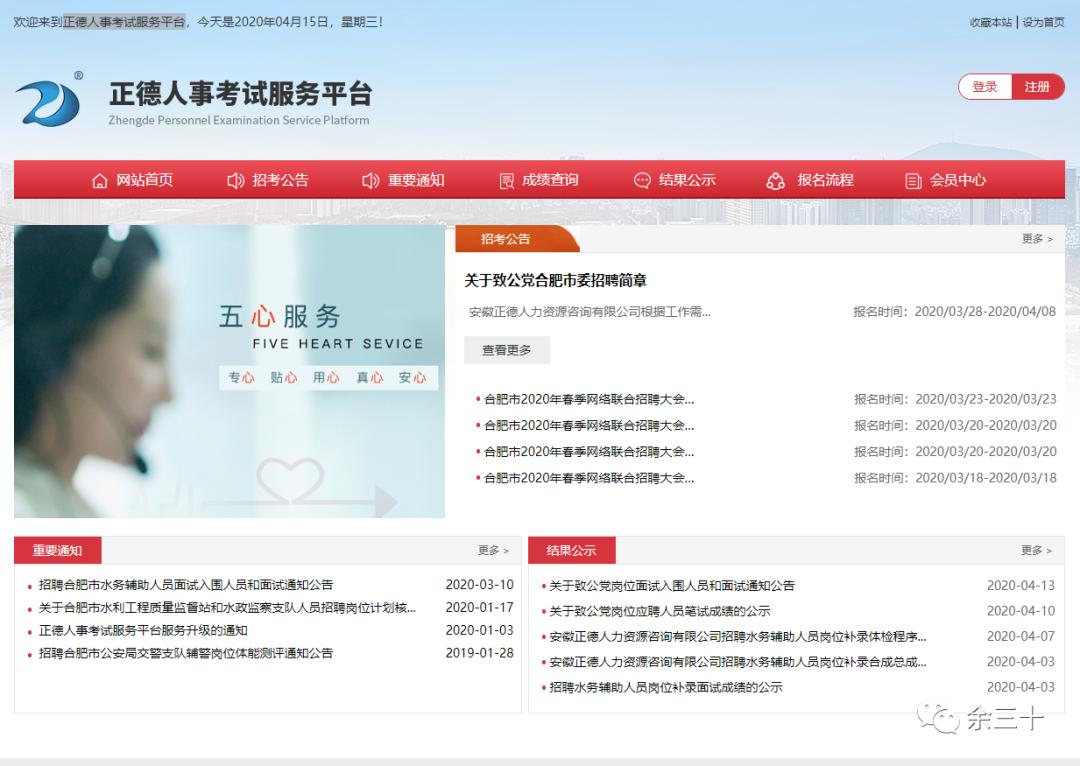
Task: Click the chat bubble icon beside 结果公示
Action: point(640,180)
